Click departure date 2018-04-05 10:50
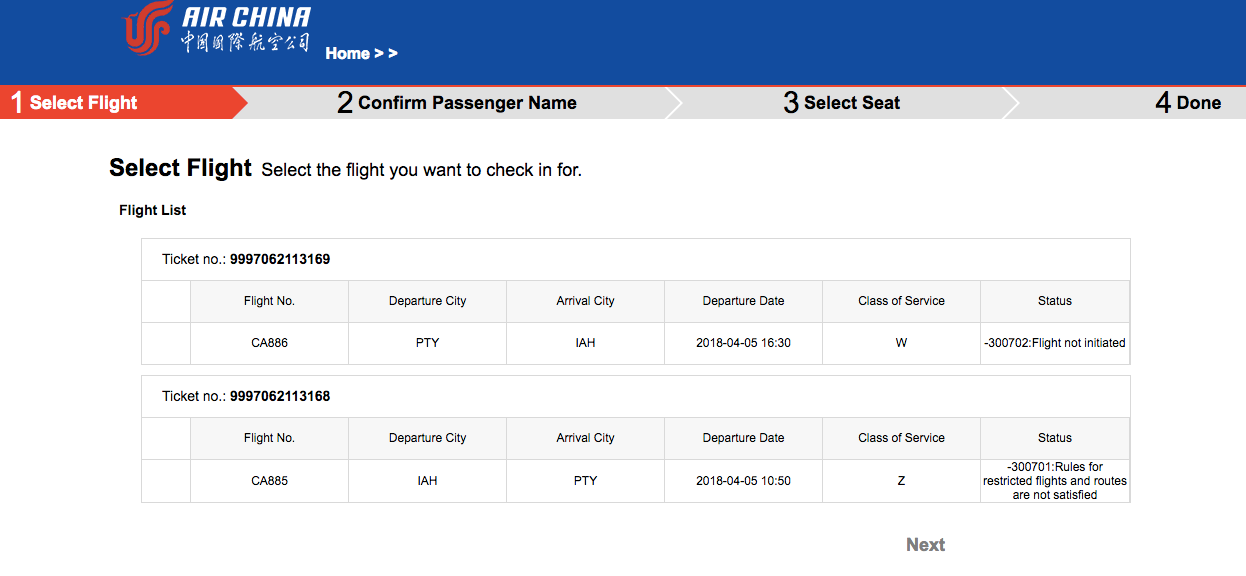The width and height of the screenshot is (1246, 576). 743,481
